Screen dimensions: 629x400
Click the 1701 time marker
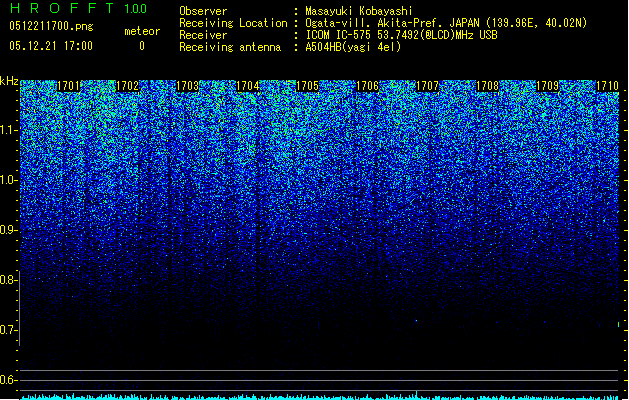(x=68, y=86)
